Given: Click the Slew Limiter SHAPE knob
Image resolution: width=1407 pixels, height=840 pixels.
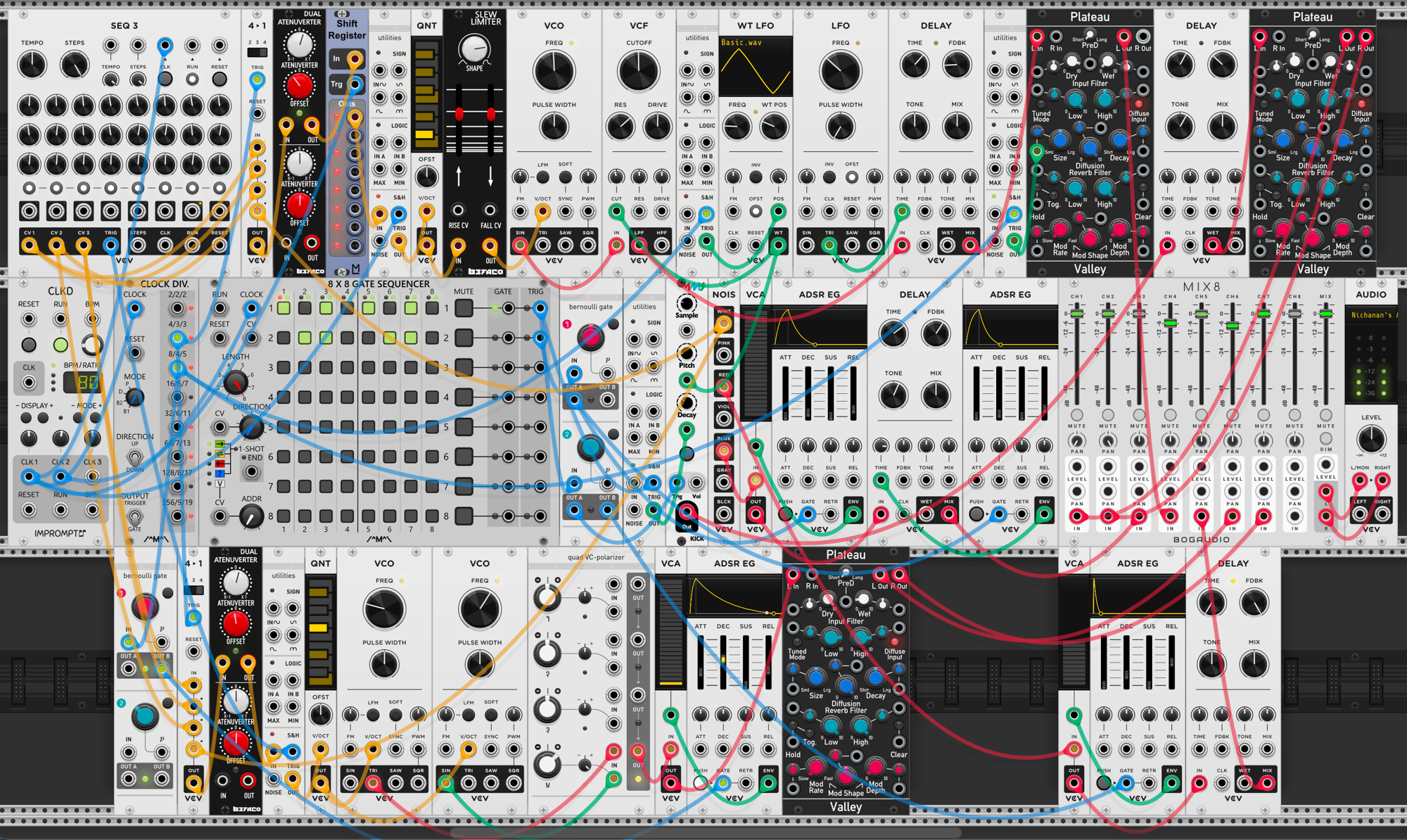Looking at the screenshot, I should [x=474, y=49].
